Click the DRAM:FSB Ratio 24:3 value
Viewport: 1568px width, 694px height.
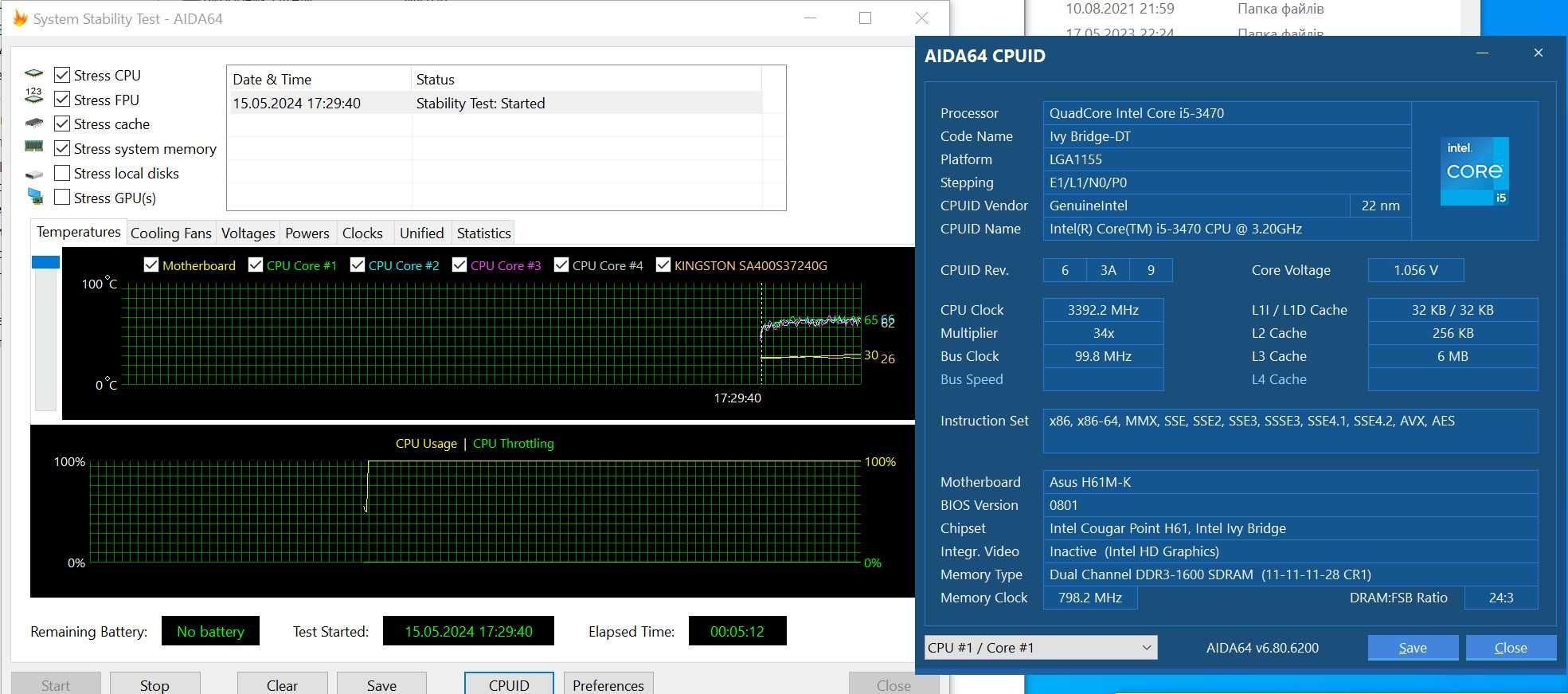coord(1500,598)
